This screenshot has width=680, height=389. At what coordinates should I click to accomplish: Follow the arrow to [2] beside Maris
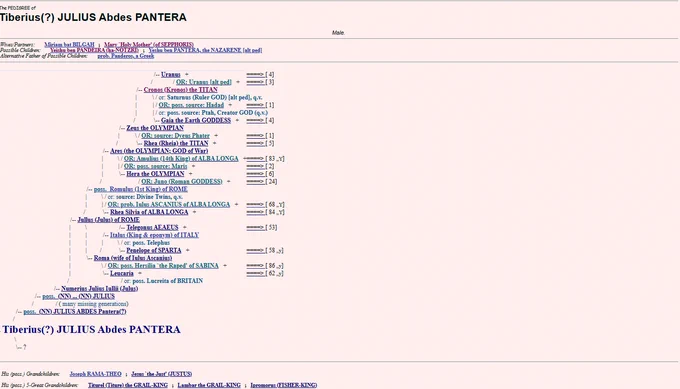255,166
